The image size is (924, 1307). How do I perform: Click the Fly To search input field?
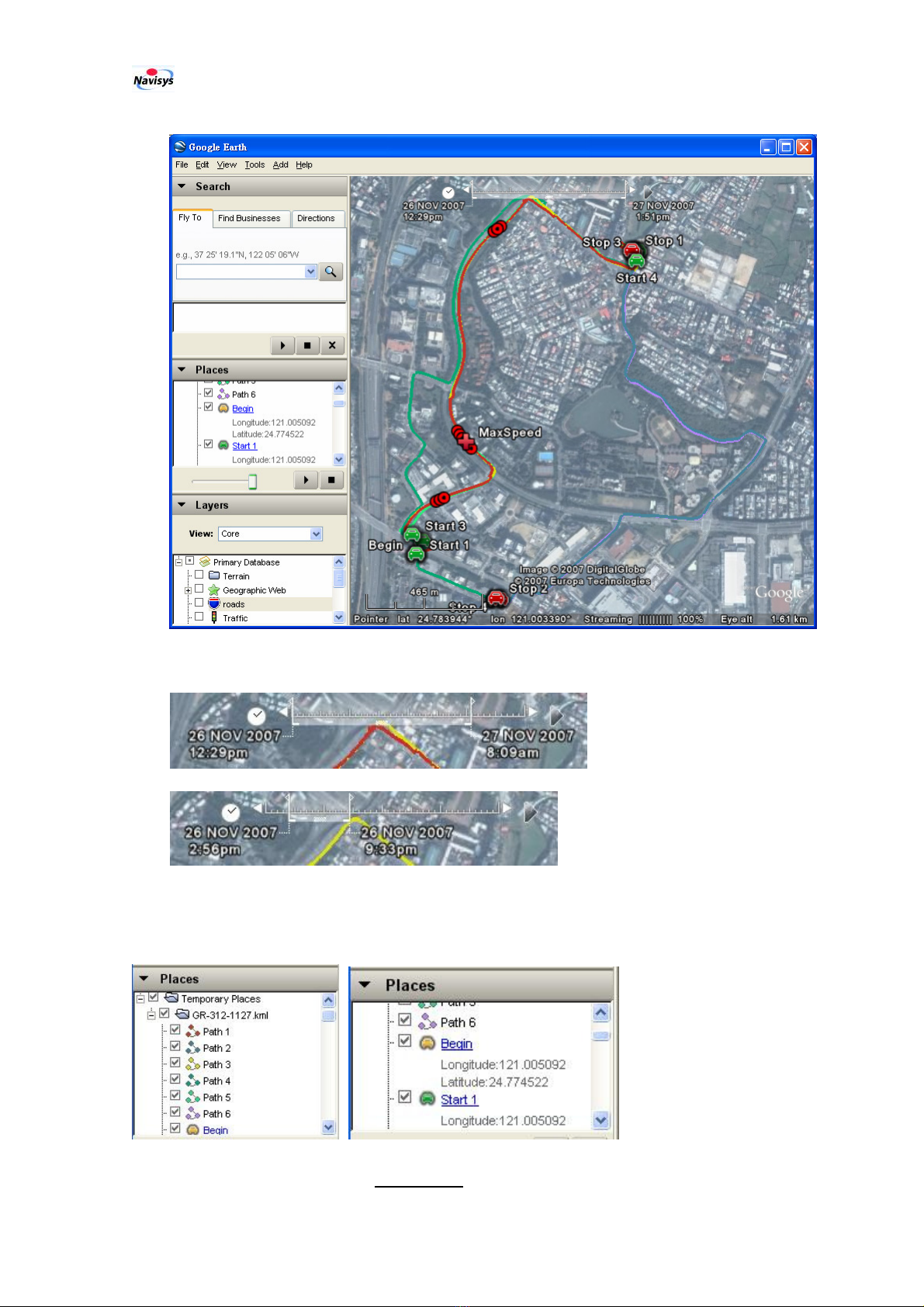[241, 271]
